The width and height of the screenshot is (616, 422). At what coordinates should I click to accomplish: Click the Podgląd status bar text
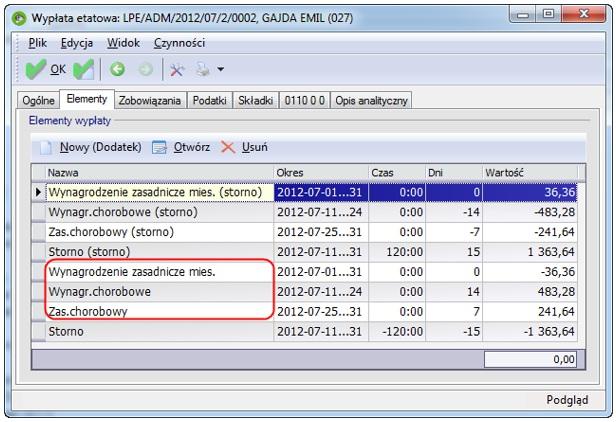point(567,400)
